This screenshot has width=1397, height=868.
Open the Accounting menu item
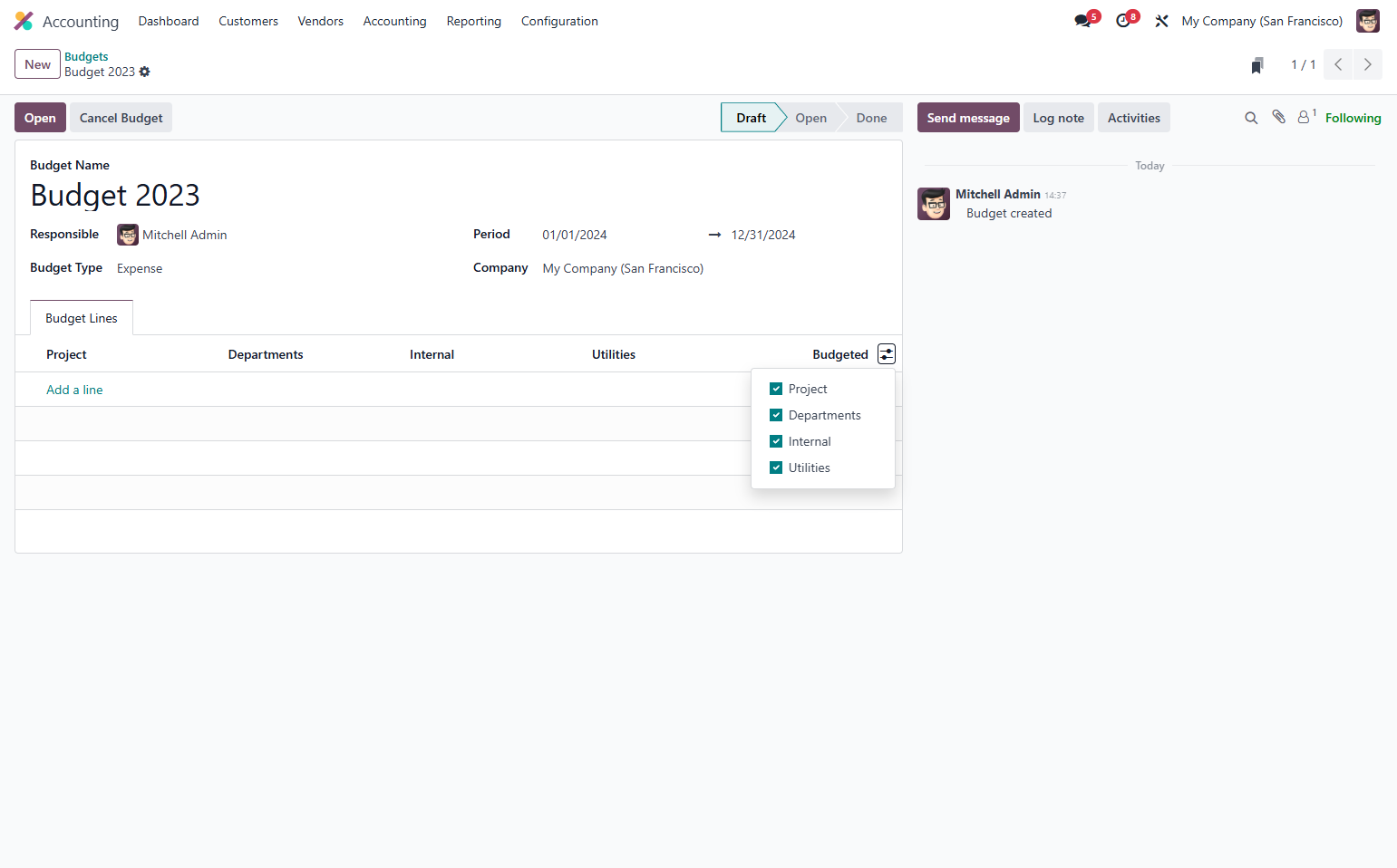[x=394, y=21]
